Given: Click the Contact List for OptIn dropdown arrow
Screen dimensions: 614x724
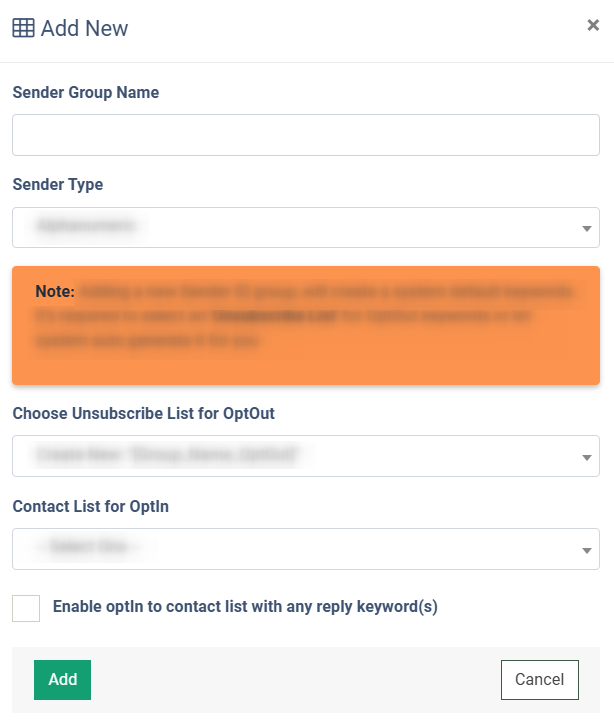Looking at the screenshot, I should tap(586, 550).
